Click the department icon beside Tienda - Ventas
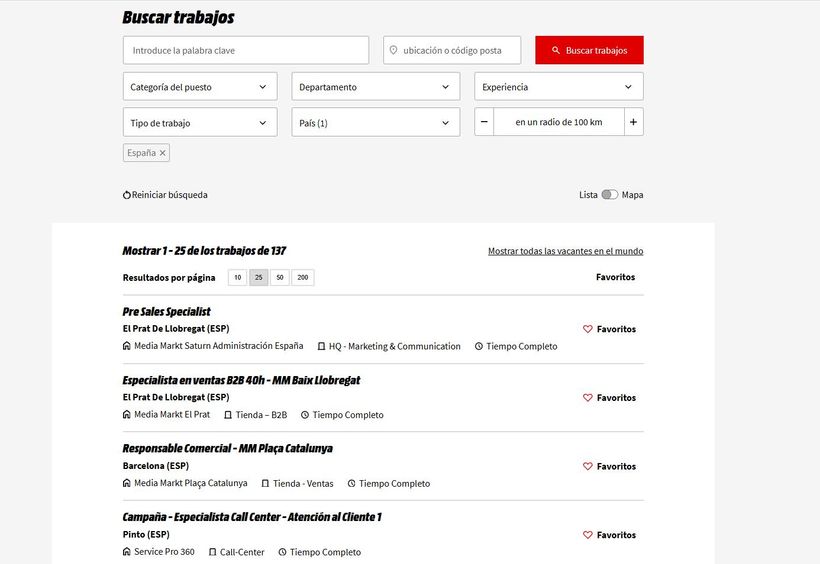The width and height of the screenshot is (820, 564). tap(265, 483)
